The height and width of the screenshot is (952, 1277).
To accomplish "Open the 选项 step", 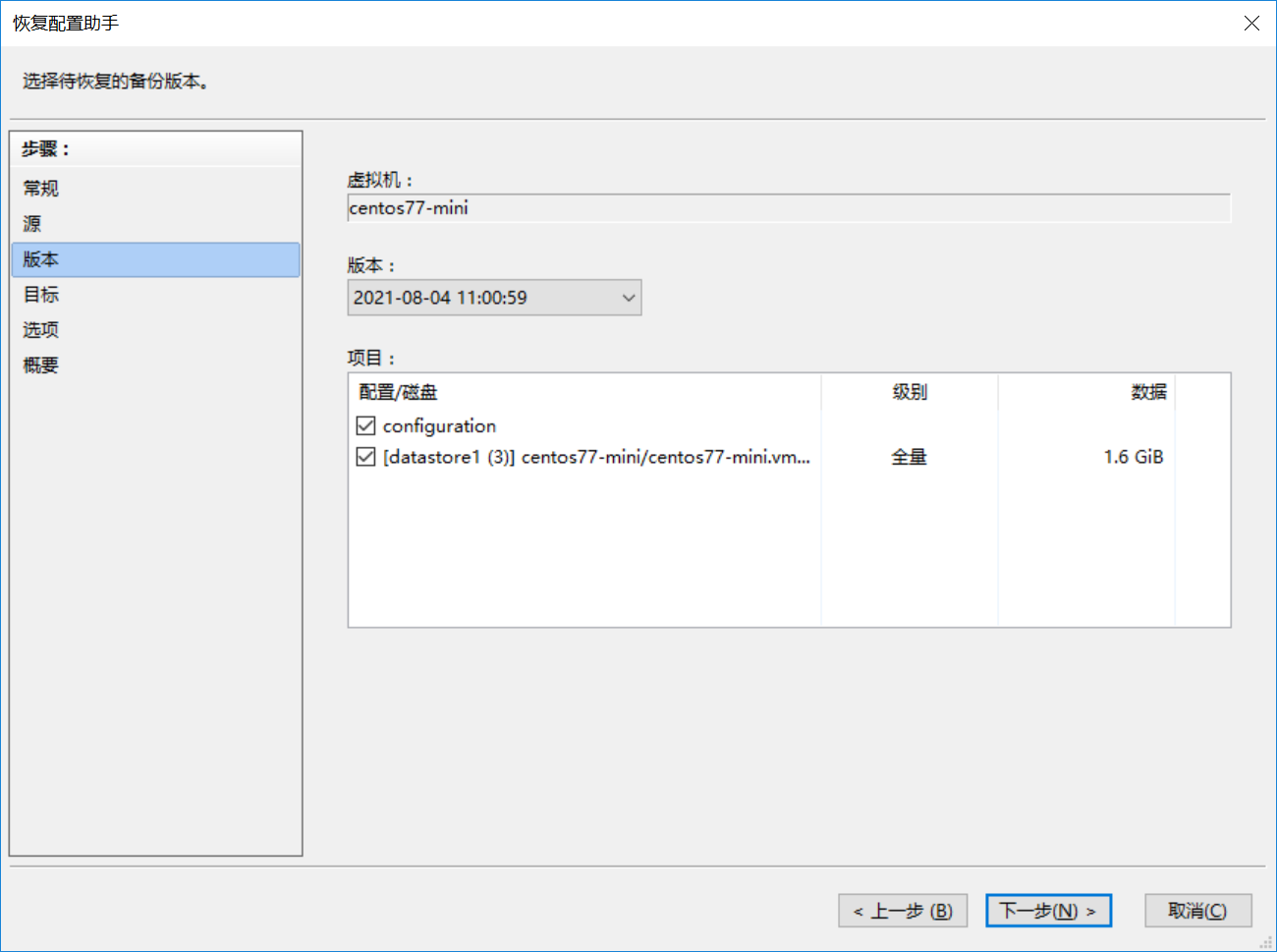I will pyautogui.click(x=41, y=330).
